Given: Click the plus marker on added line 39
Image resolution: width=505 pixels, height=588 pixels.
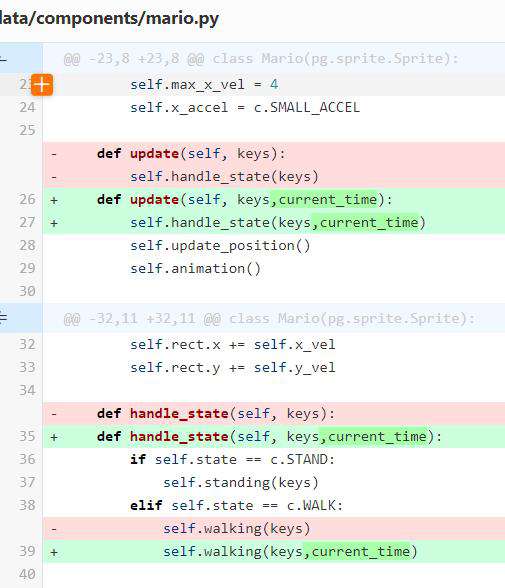Looking at the screenshot, I should point(54,552).
